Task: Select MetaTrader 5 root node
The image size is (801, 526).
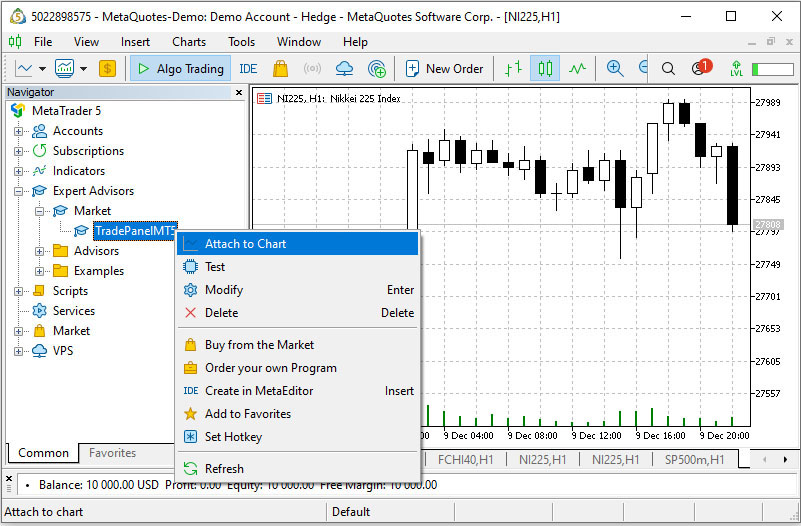Action: (x=66, y=111)
